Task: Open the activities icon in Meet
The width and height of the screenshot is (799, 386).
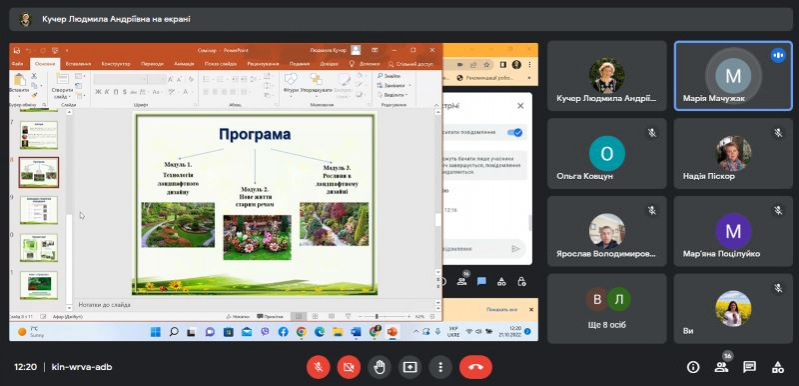Action: [x=778, y=367]
